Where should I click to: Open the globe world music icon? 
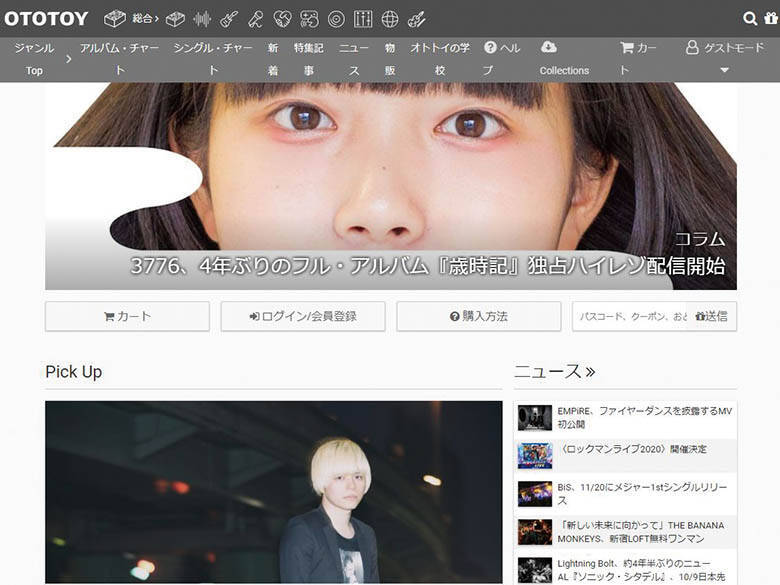click(x=390, y=19)
